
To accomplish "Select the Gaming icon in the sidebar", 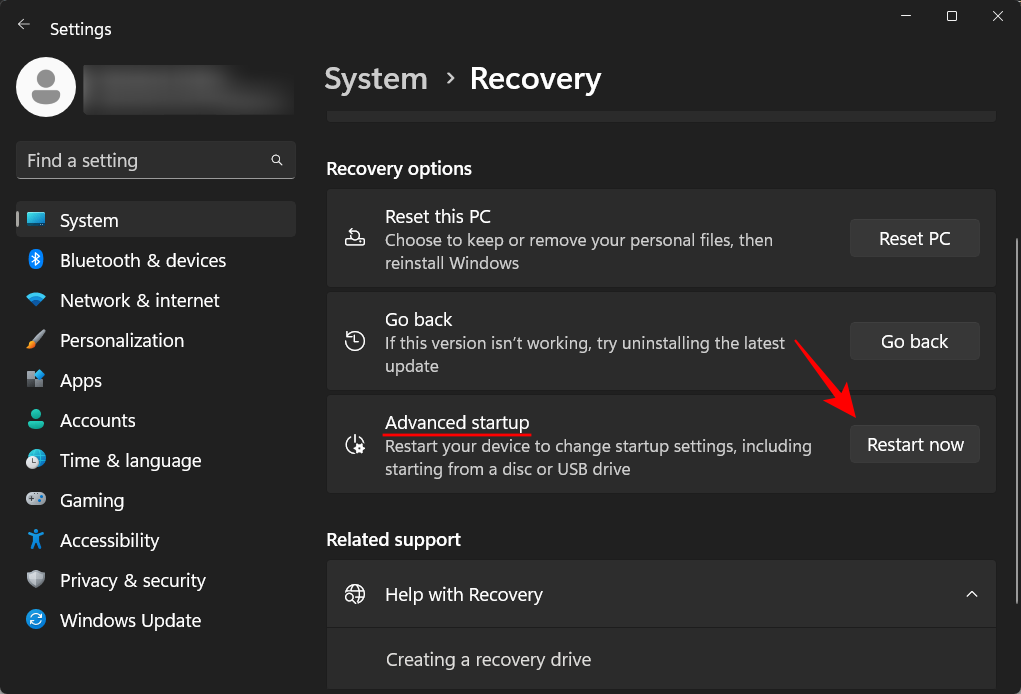I will 35,500.
